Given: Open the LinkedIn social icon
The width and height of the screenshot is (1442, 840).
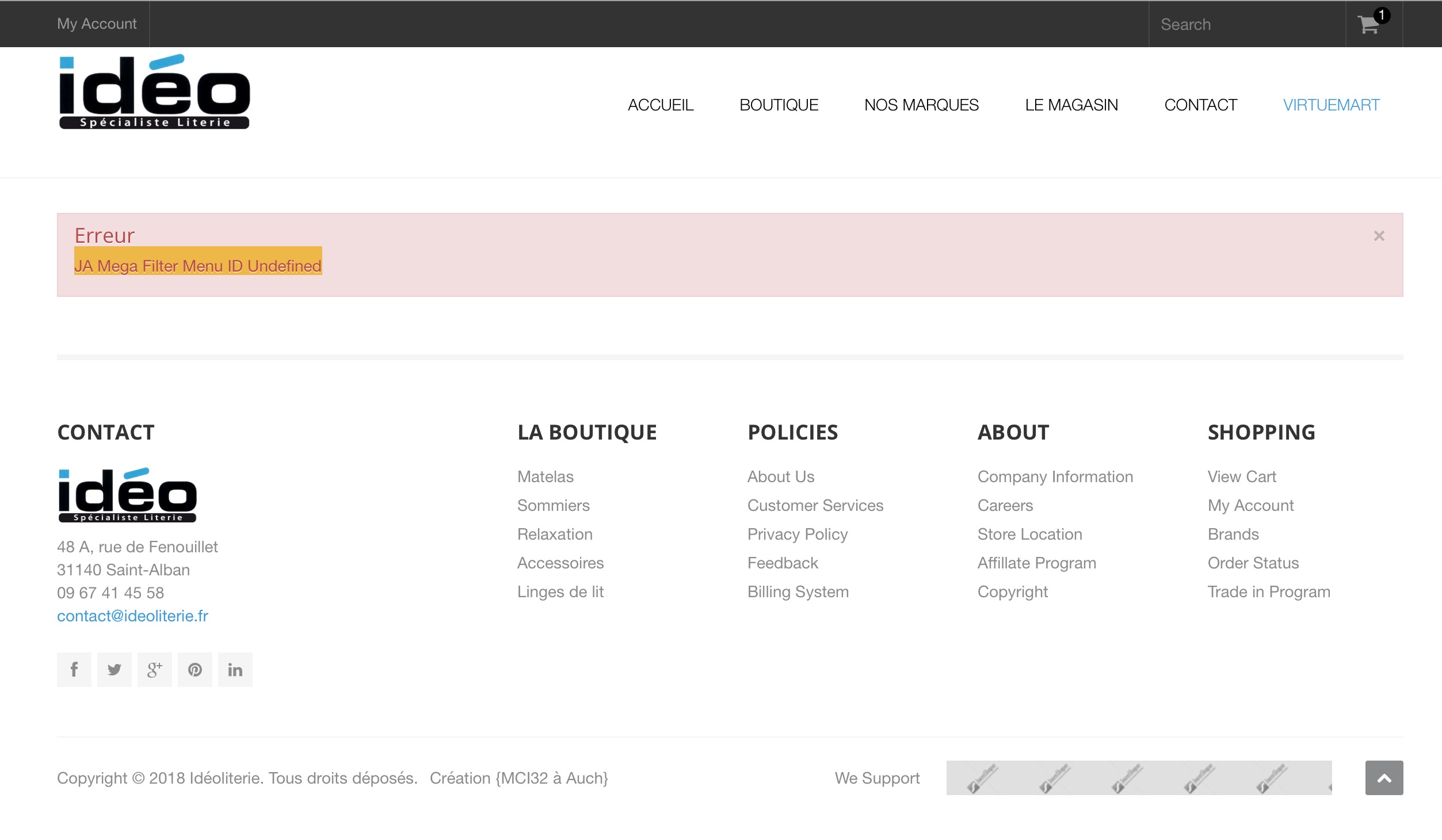Looking at the screenshot, I should pyautogui.click(x=235, y=669).
